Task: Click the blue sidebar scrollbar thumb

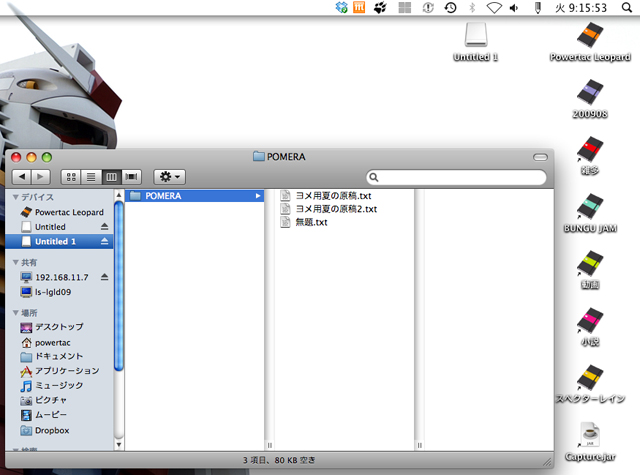Action: point(119,286)
